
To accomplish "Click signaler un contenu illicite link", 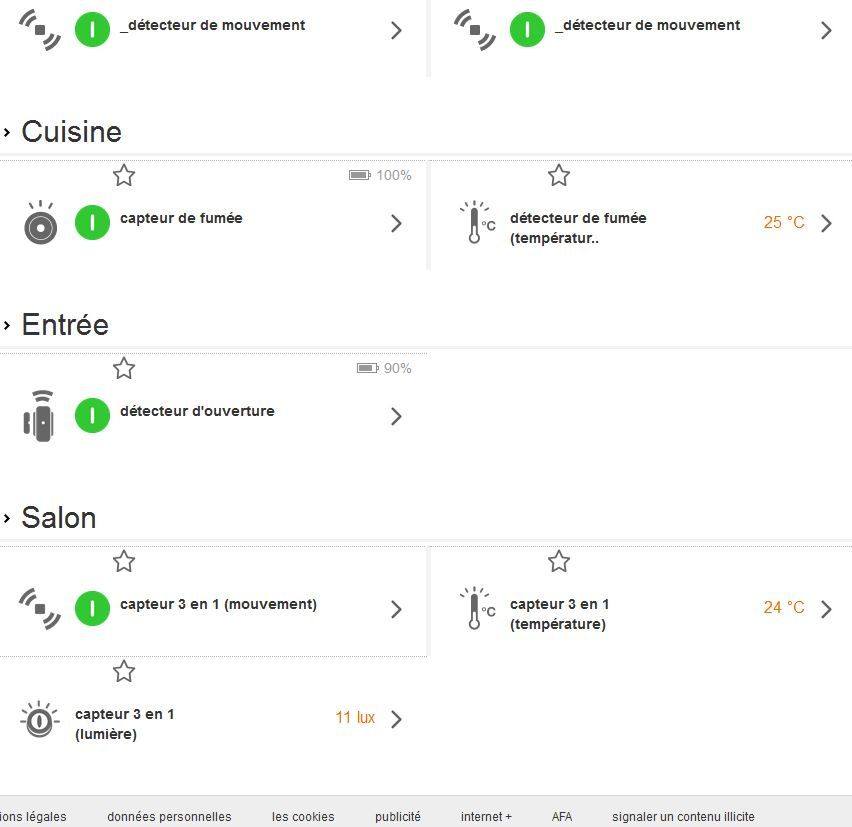I will pos(683,817).
